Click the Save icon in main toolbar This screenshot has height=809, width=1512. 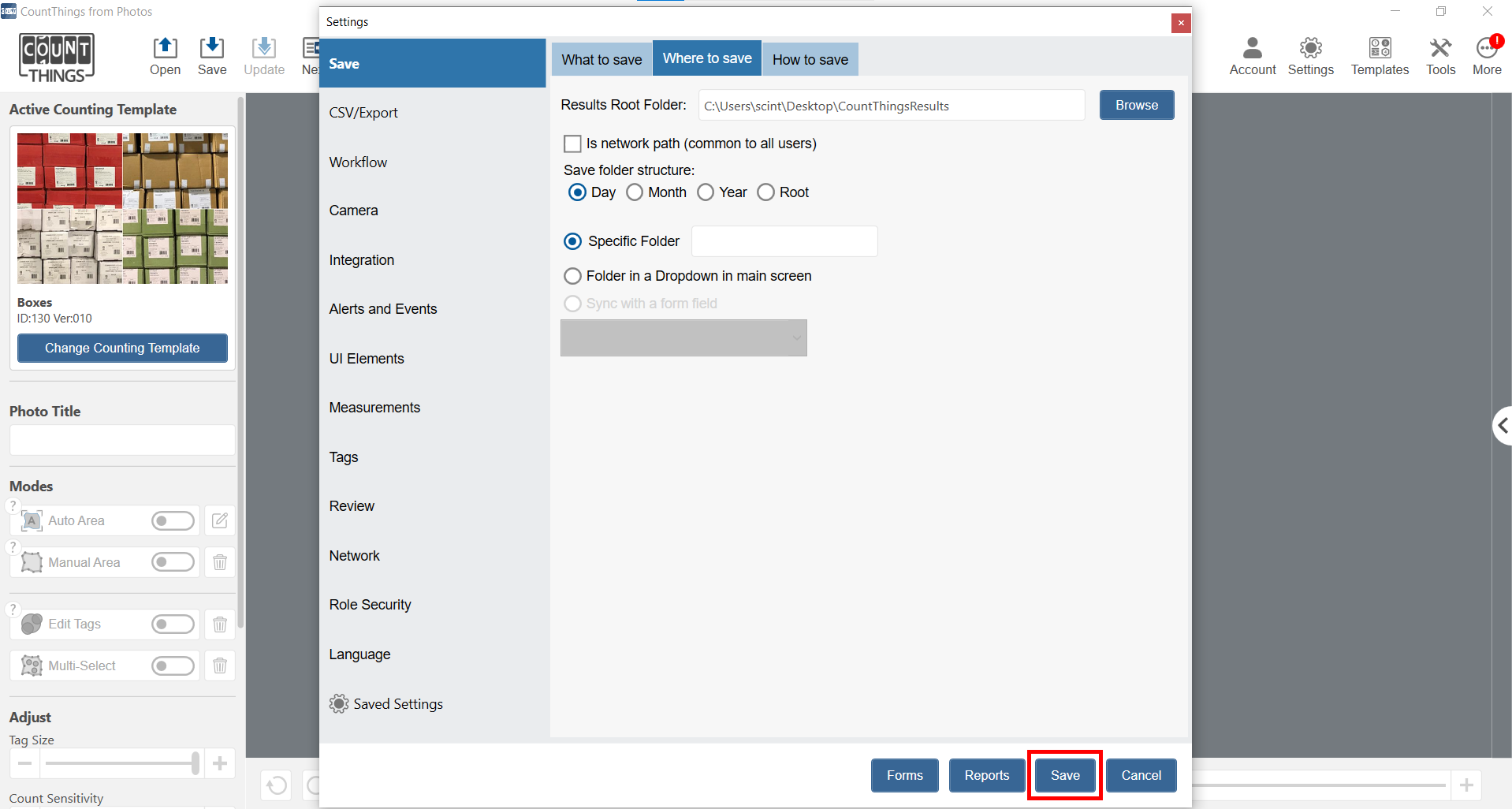coord(211,56)
